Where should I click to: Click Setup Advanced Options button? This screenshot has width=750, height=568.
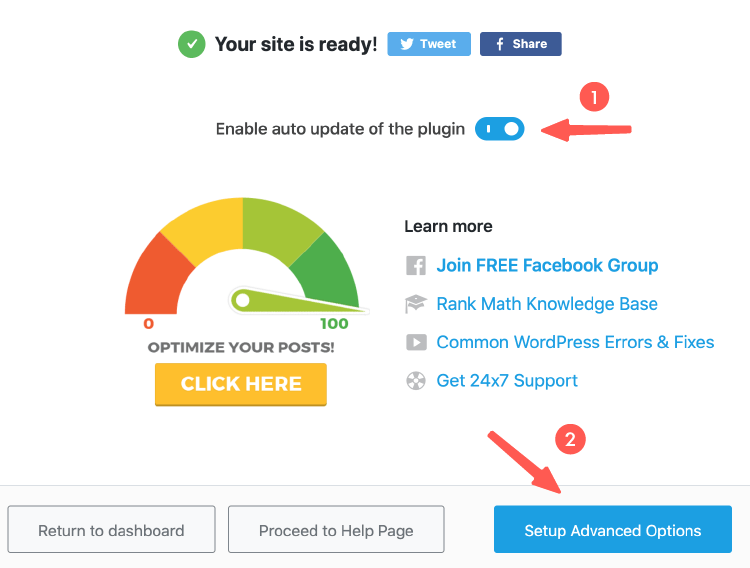click(x=613, y=530)
